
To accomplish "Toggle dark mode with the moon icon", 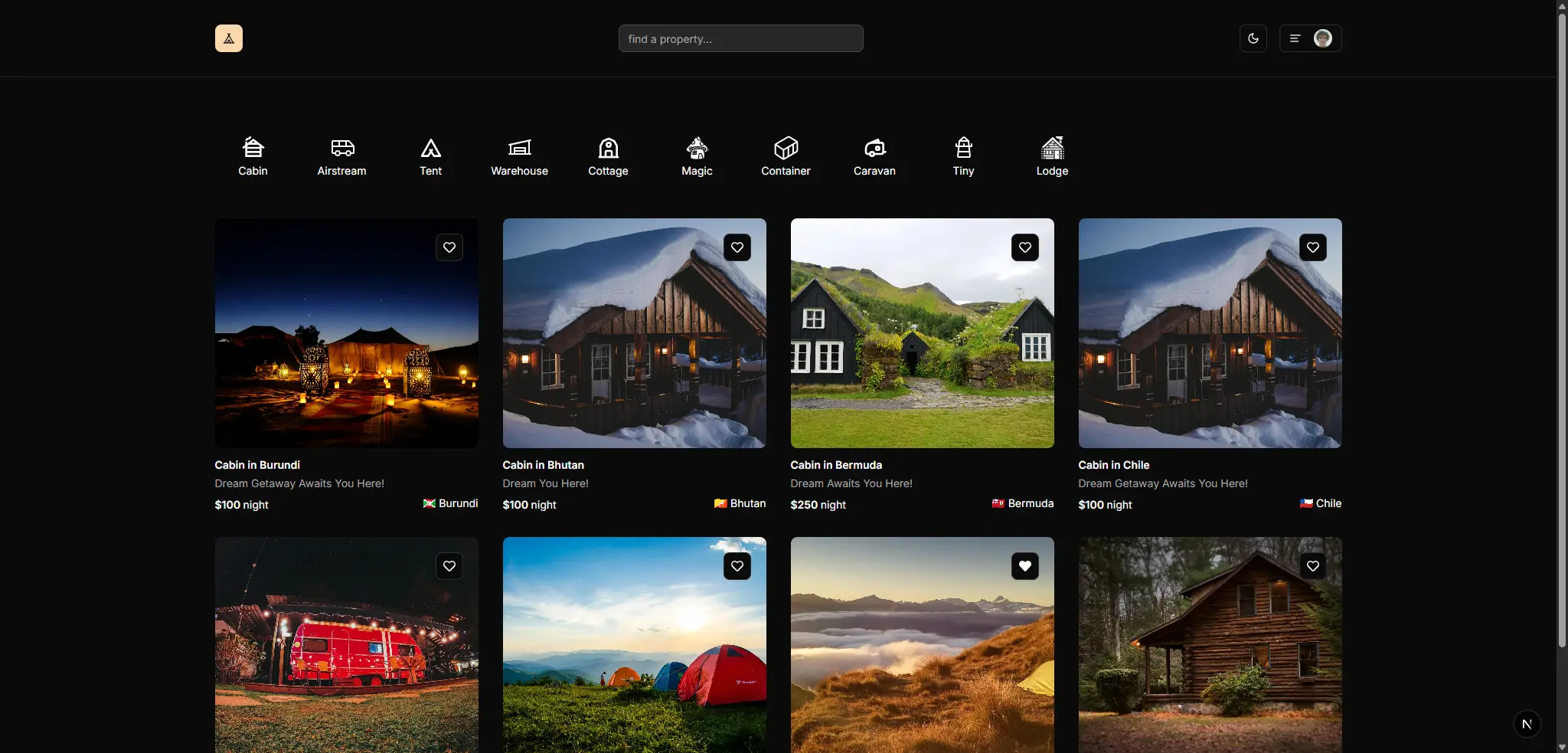I will [x=1253, y=38].
